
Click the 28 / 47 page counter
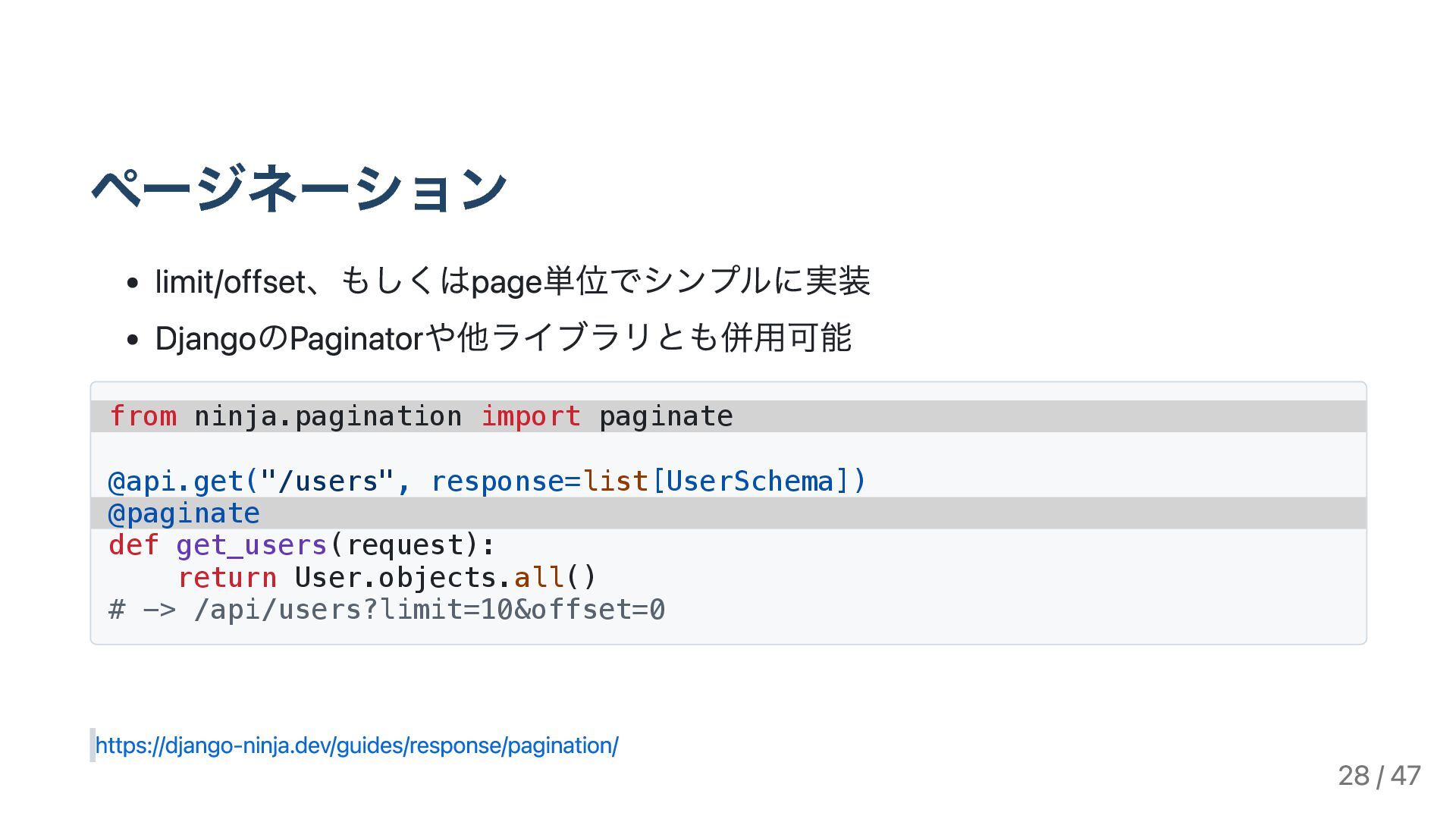click(1379, 775)
